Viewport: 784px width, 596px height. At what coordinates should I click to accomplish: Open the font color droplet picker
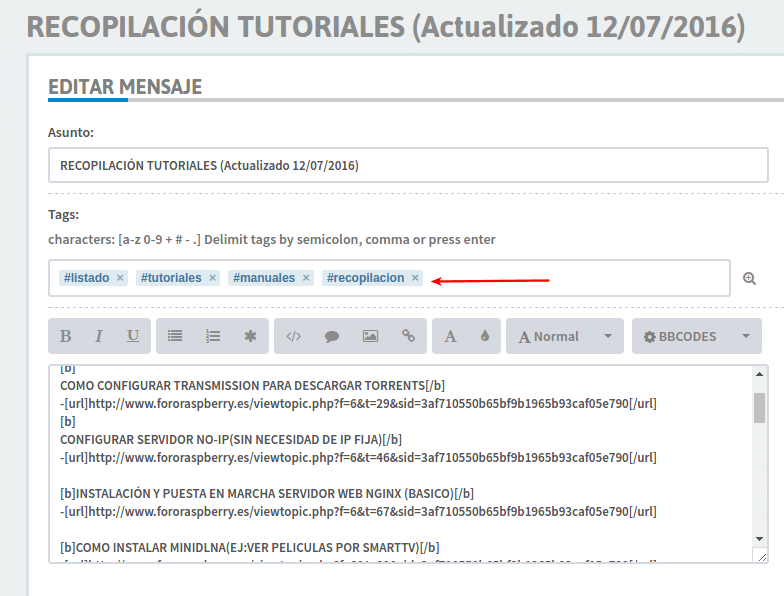[x=485, y=337]
